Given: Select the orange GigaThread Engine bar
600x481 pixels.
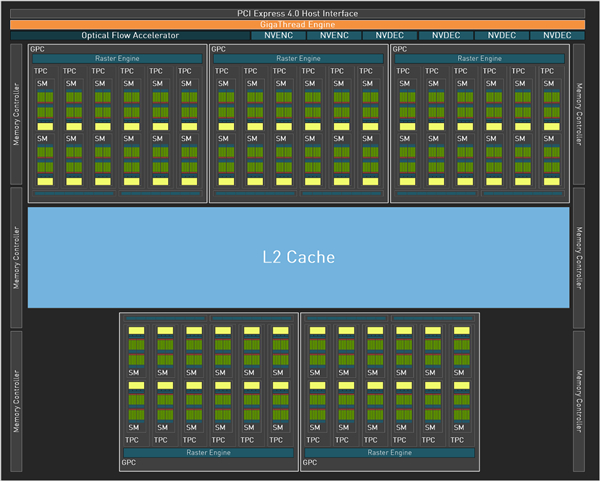Looking at the screenshot, I should 297,24.
